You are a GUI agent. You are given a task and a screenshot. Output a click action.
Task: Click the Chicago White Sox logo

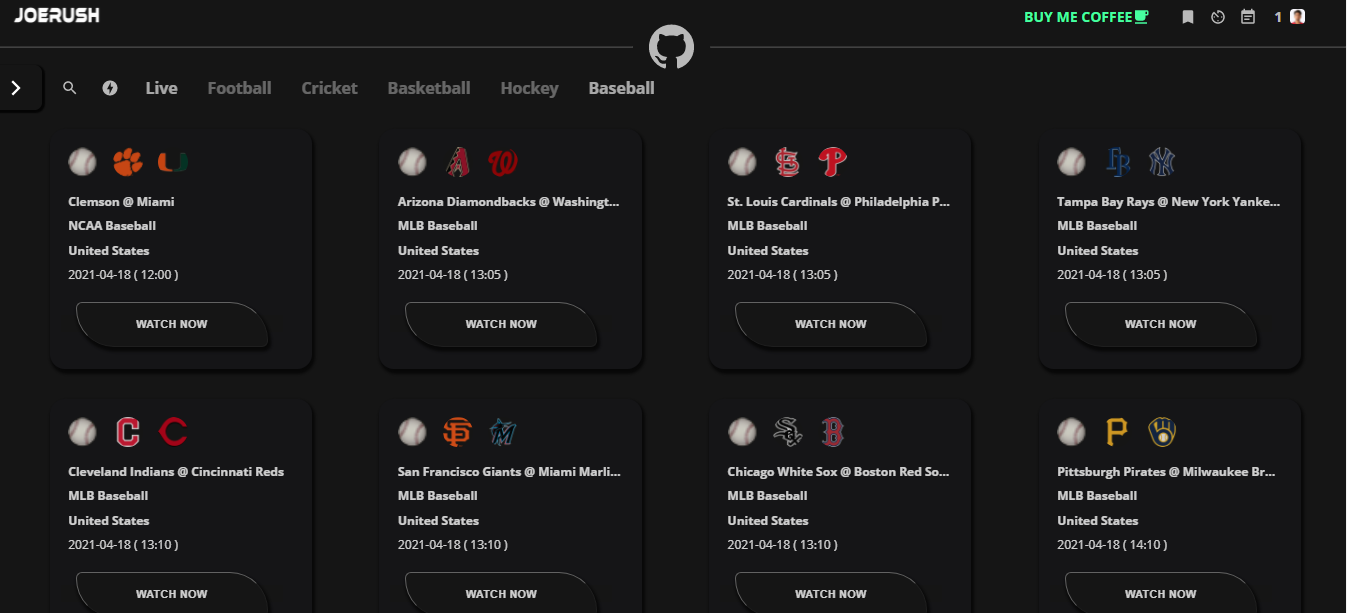click(x=787, y=432)
